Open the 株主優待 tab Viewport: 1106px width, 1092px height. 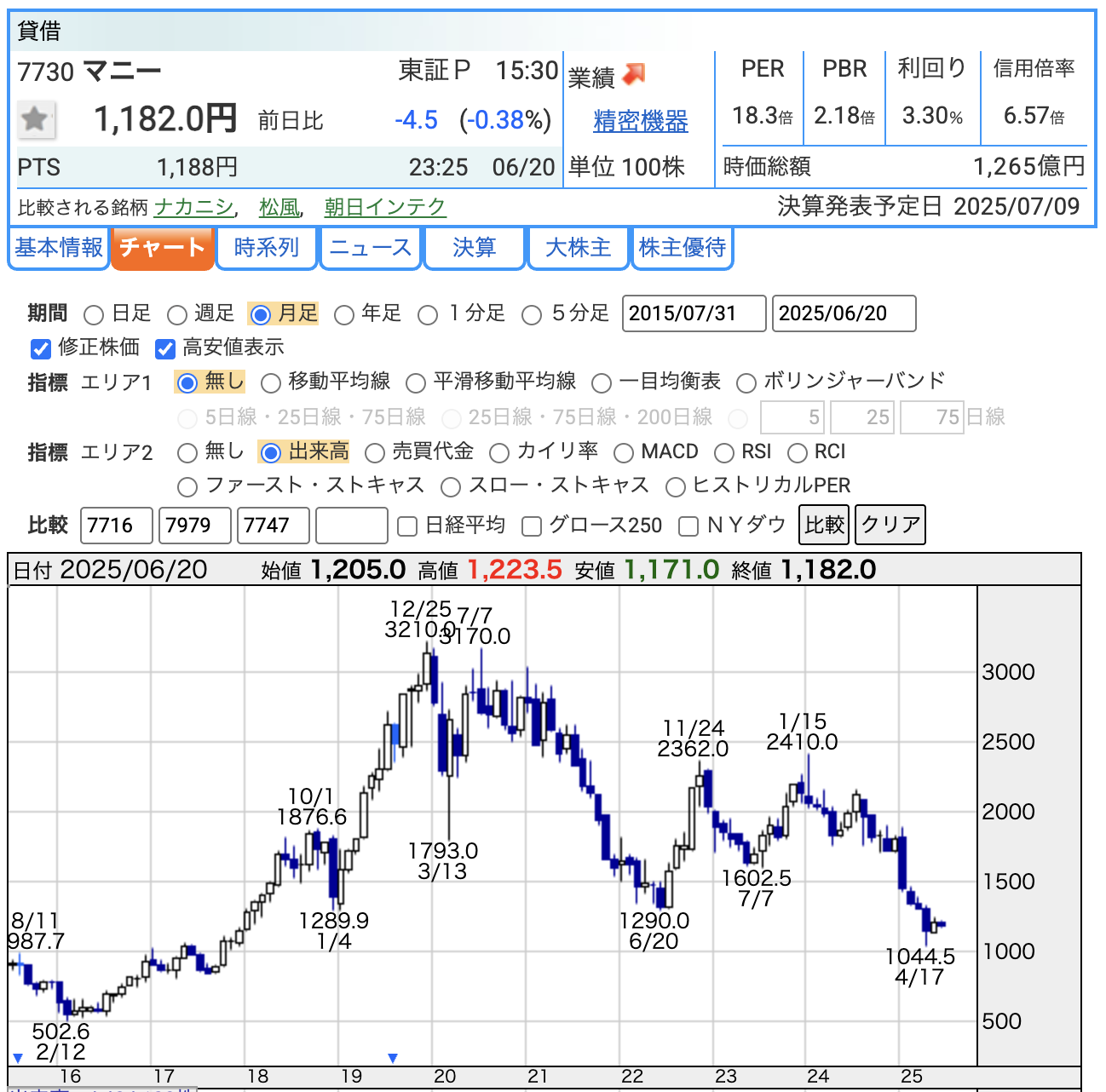coord(683,248)
